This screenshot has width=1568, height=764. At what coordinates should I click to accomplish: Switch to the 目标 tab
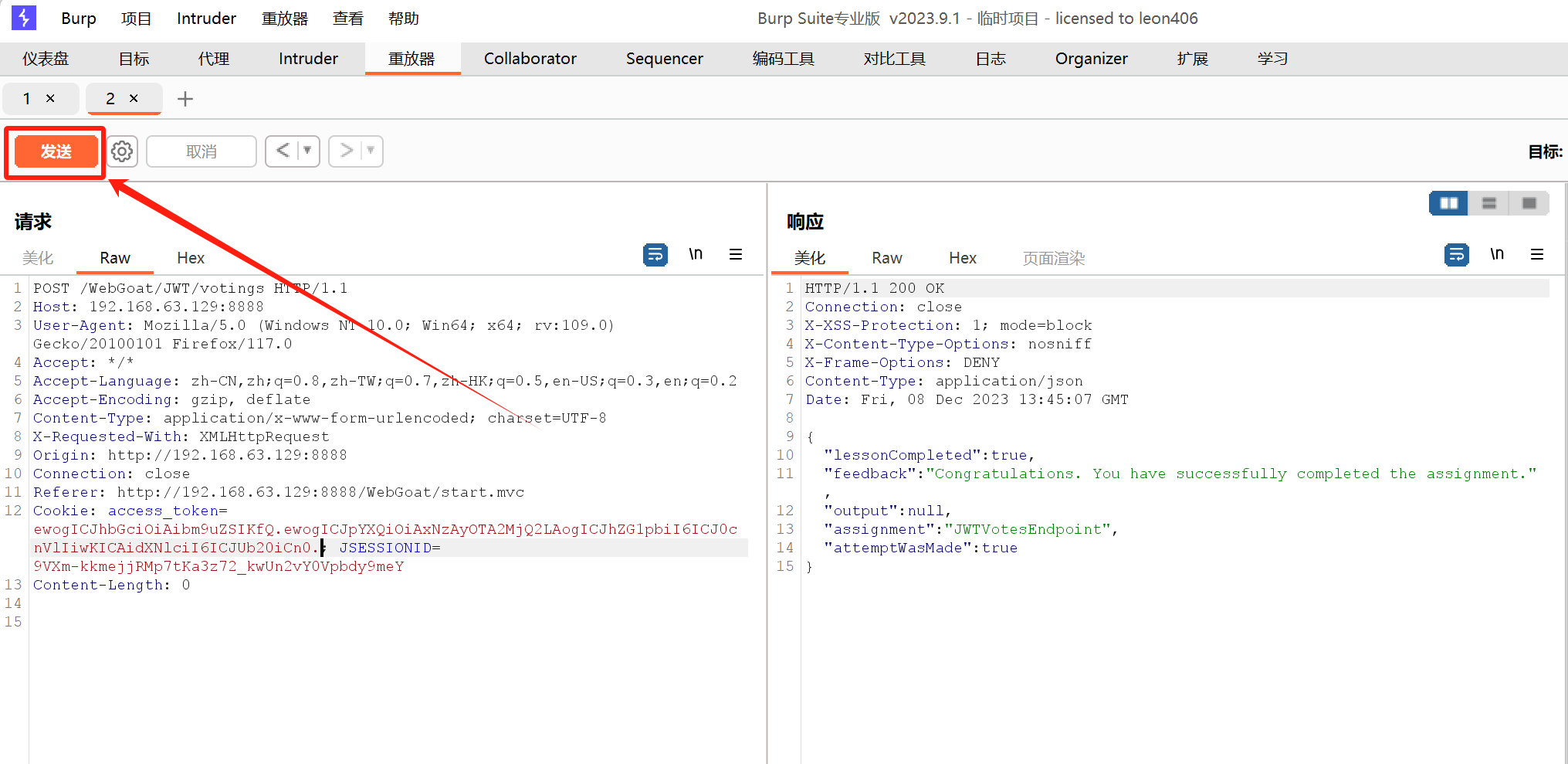(134, 59)
